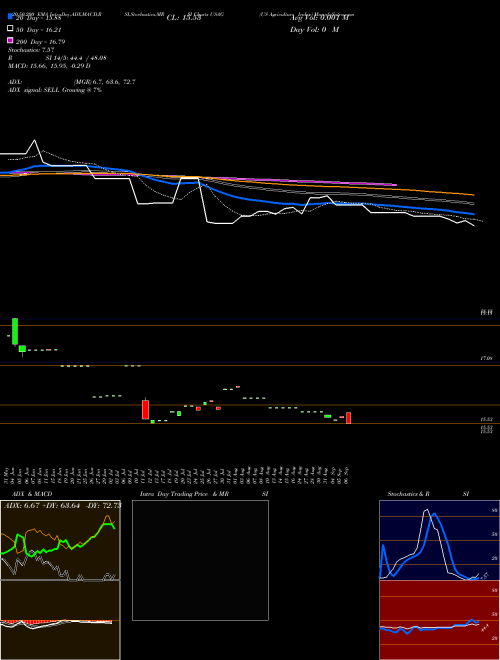Select the '200 Day - 16.79' legend text
Screen dimensions: 500x660
coord(40,42)
